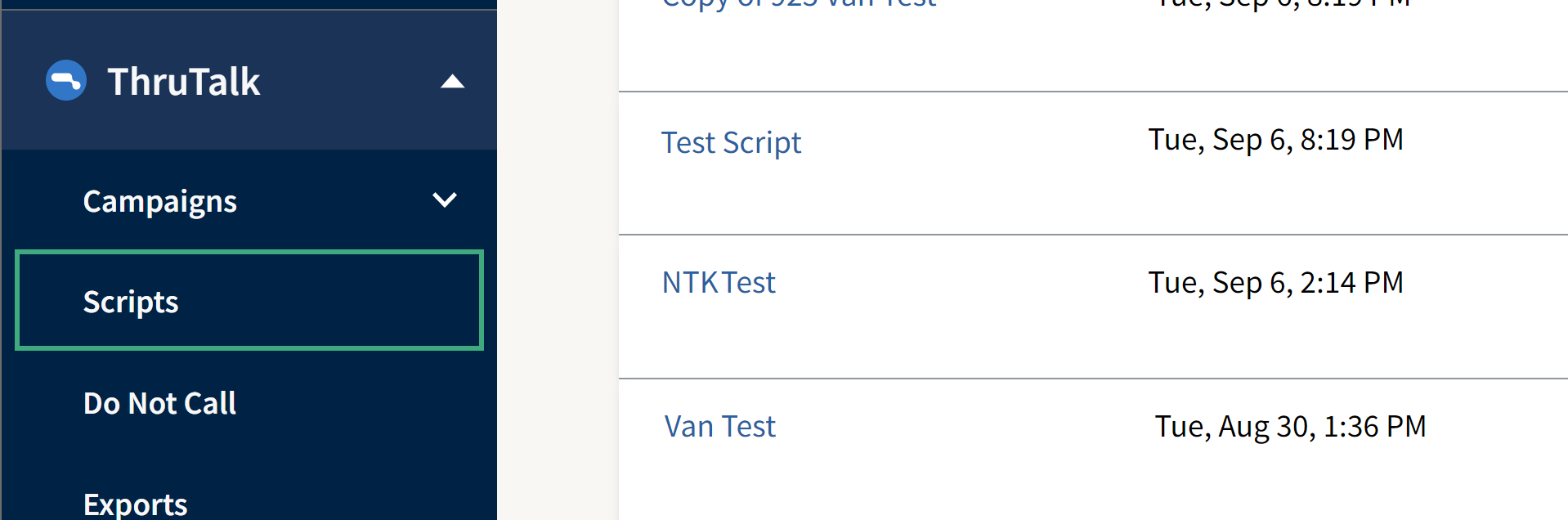This screenshot has height=520, width=1568.
Task: Open the NTK Test script
Action: (x=718, y=281)
